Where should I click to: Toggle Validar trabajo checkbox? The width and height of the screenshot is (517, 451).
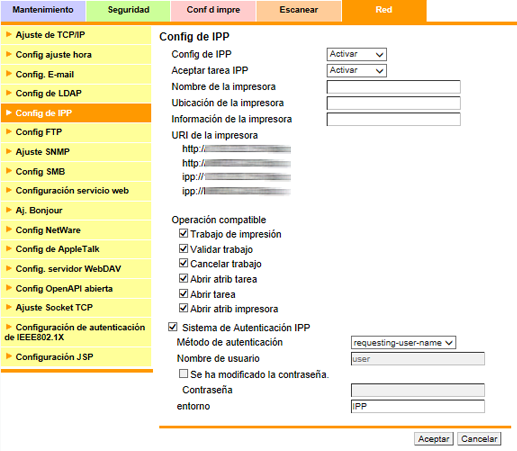click(183, 248)
